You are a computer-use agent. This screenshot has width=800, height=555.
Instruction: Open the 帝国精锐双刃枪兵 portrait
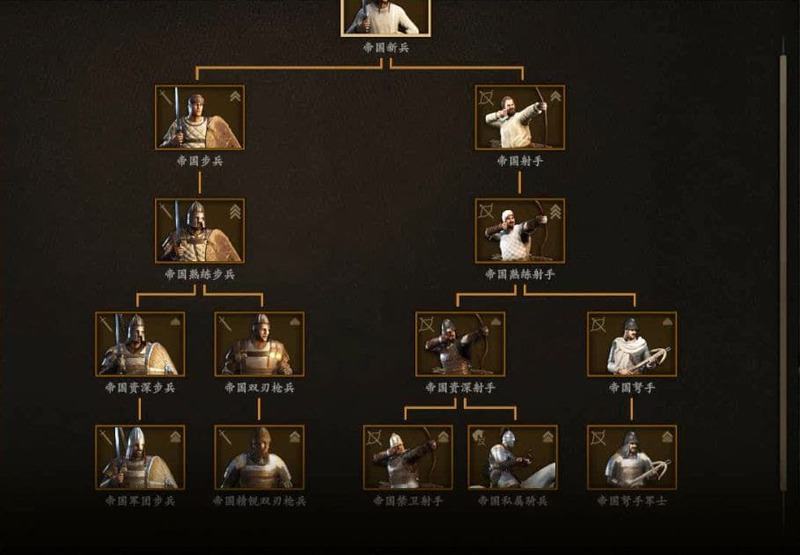pos(259,458)
